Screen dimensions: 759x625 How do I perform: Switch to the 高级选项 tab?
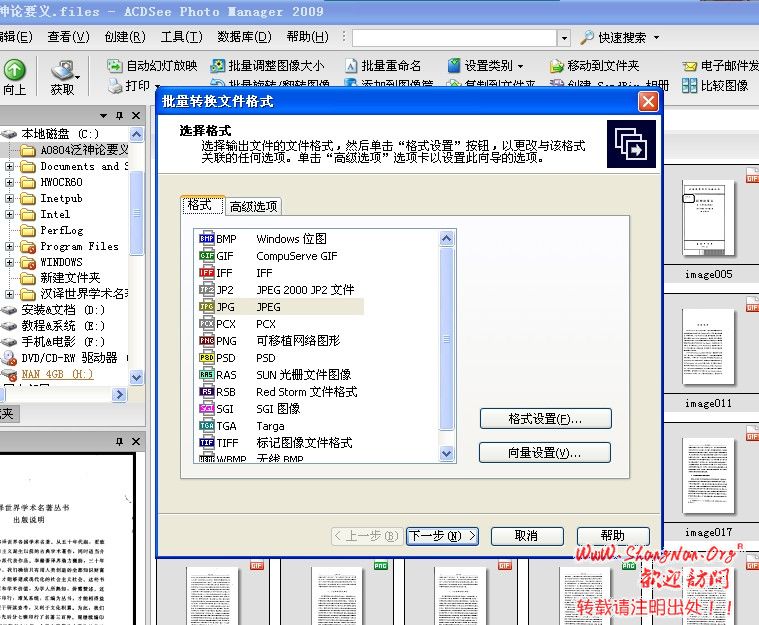click(253, 207)
